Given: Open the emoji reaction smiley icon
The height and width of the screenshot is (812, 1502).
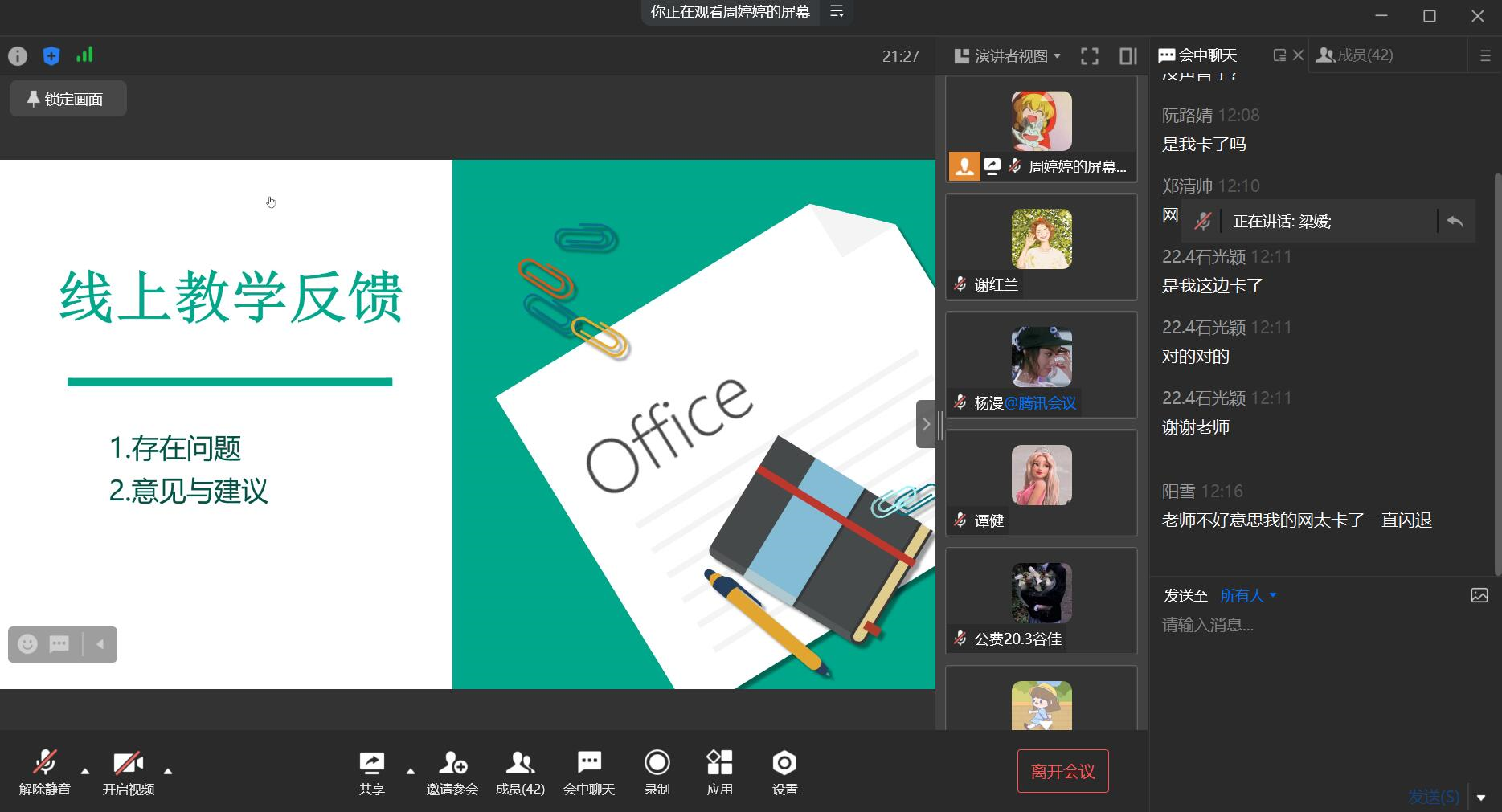Looking at the screenshot, I should [x=28, y=644].
